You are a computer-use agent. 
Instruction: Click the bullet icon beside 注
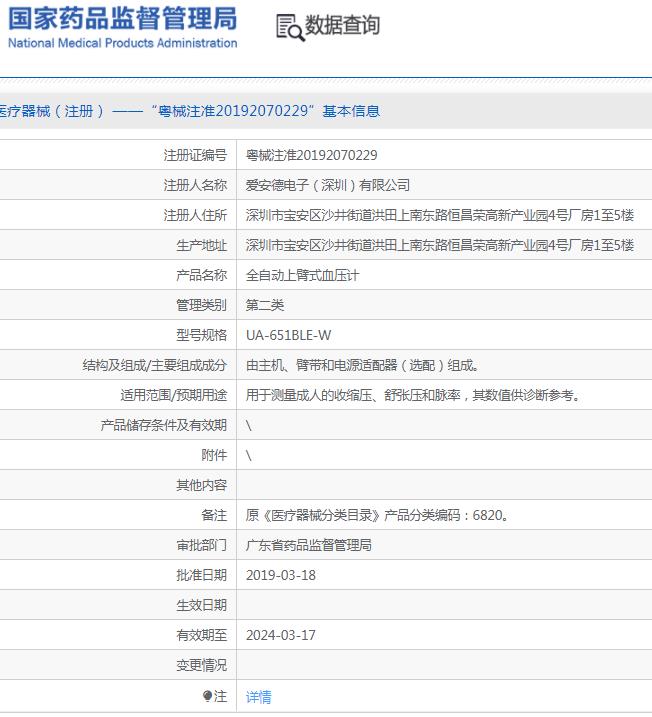(x=208, y=696)
